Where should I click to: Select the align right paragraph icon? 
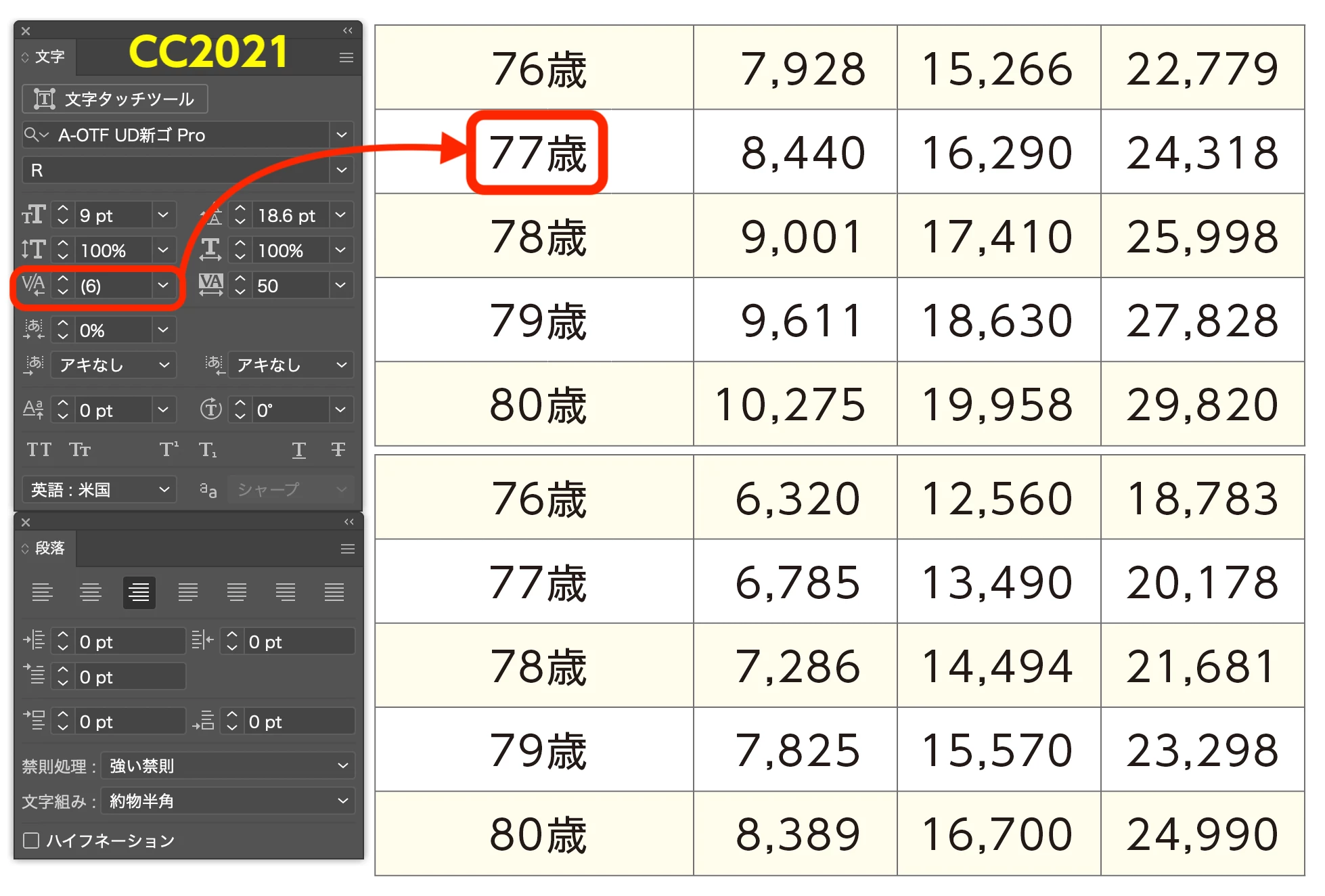click(139, 593)
